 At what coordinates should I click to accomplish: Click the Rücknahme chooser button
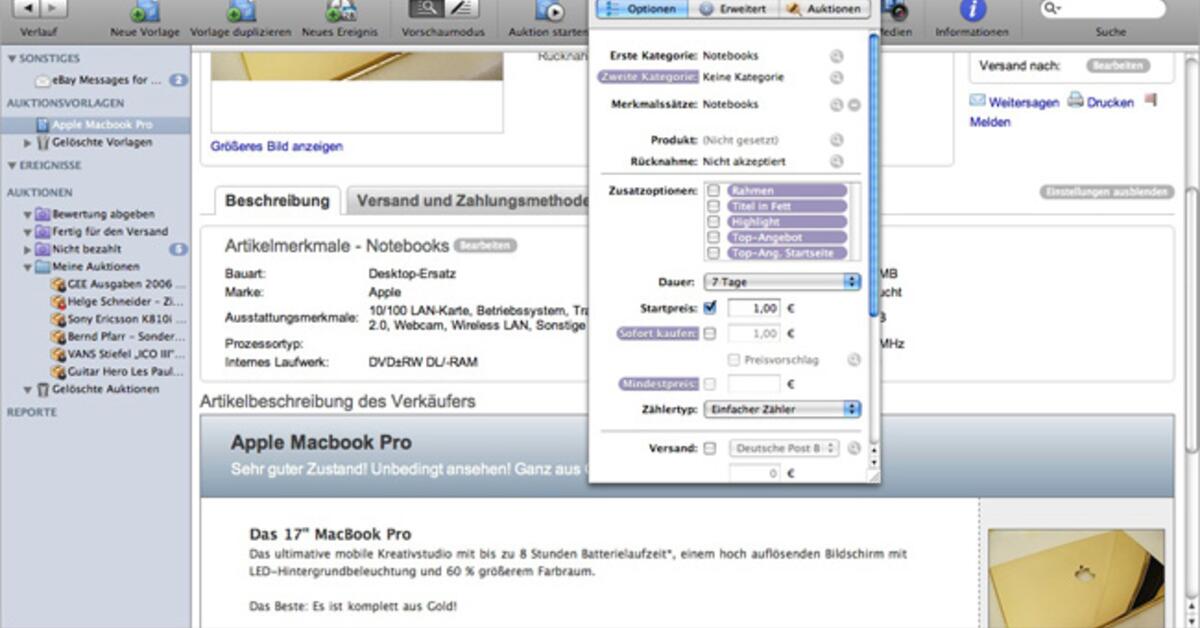pos(836,162)
